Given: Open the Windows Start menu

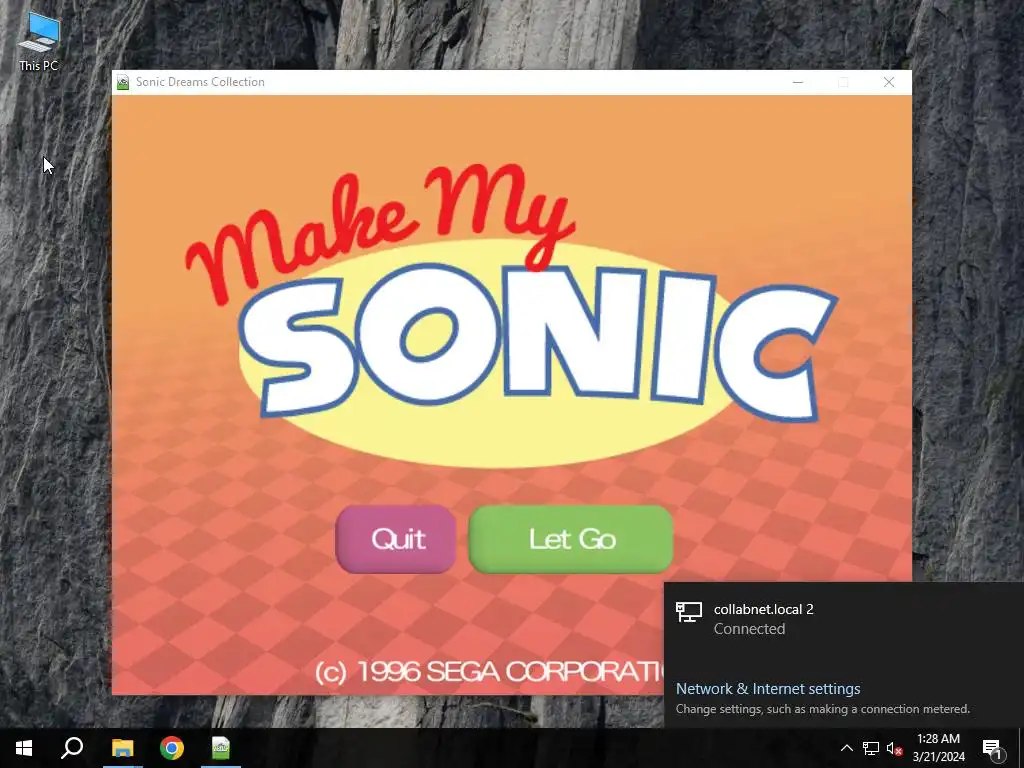Looking at the screenshot, I should [24, 748].
